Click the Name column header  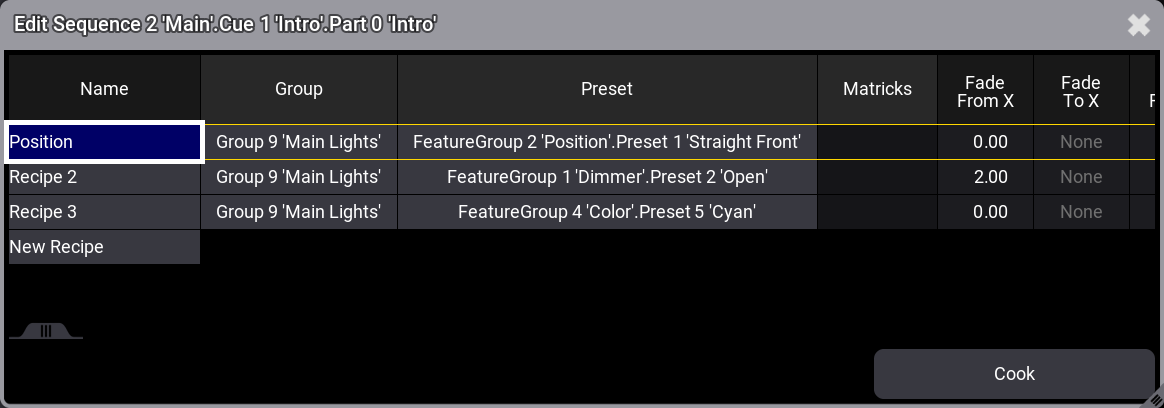coord(105,89)
